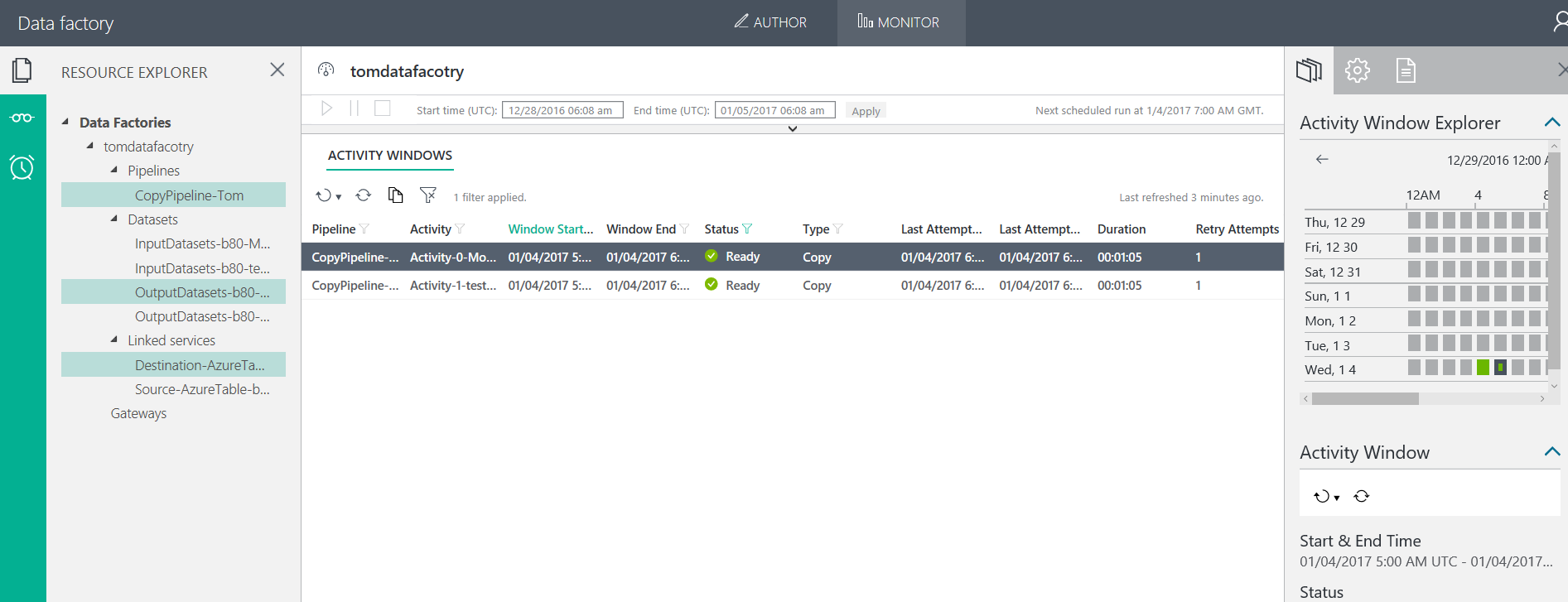Select the Source-AzureTable-b... linked service
The image size is (1568, 602).
[x=202, y=389]
